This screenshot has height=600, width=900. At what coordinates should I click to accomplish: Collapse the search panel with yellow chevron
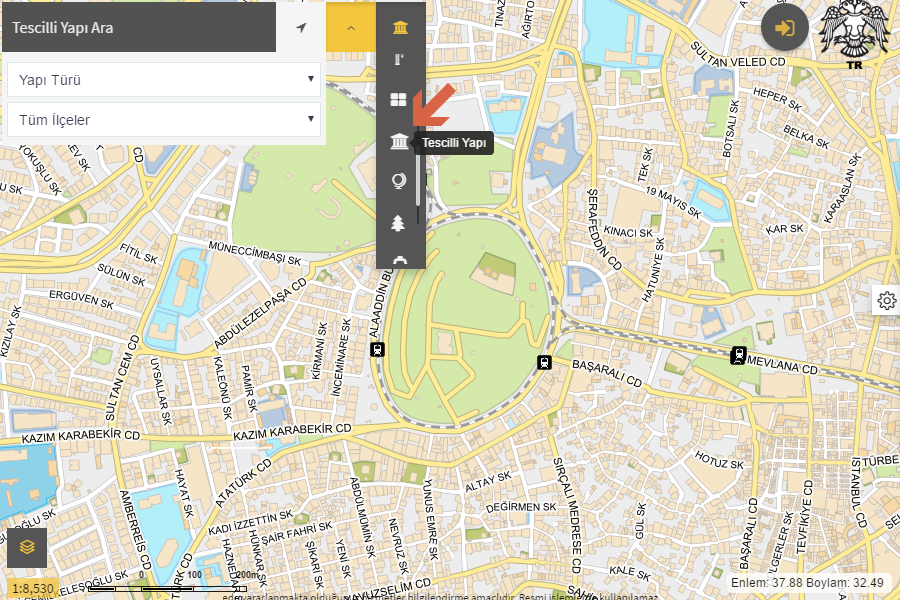click(x=351, y=27)
